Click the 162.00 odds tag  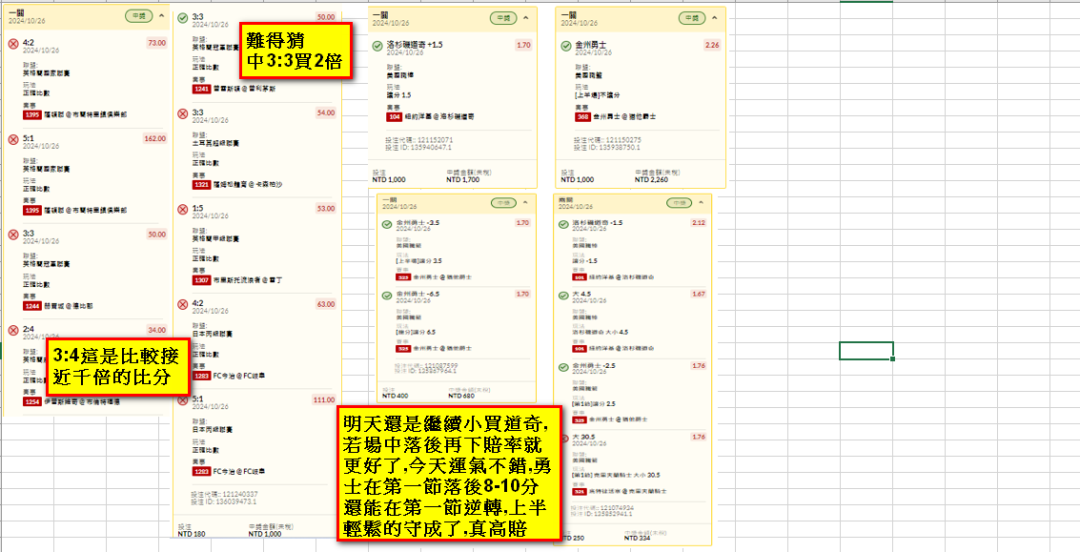(155, 139)
